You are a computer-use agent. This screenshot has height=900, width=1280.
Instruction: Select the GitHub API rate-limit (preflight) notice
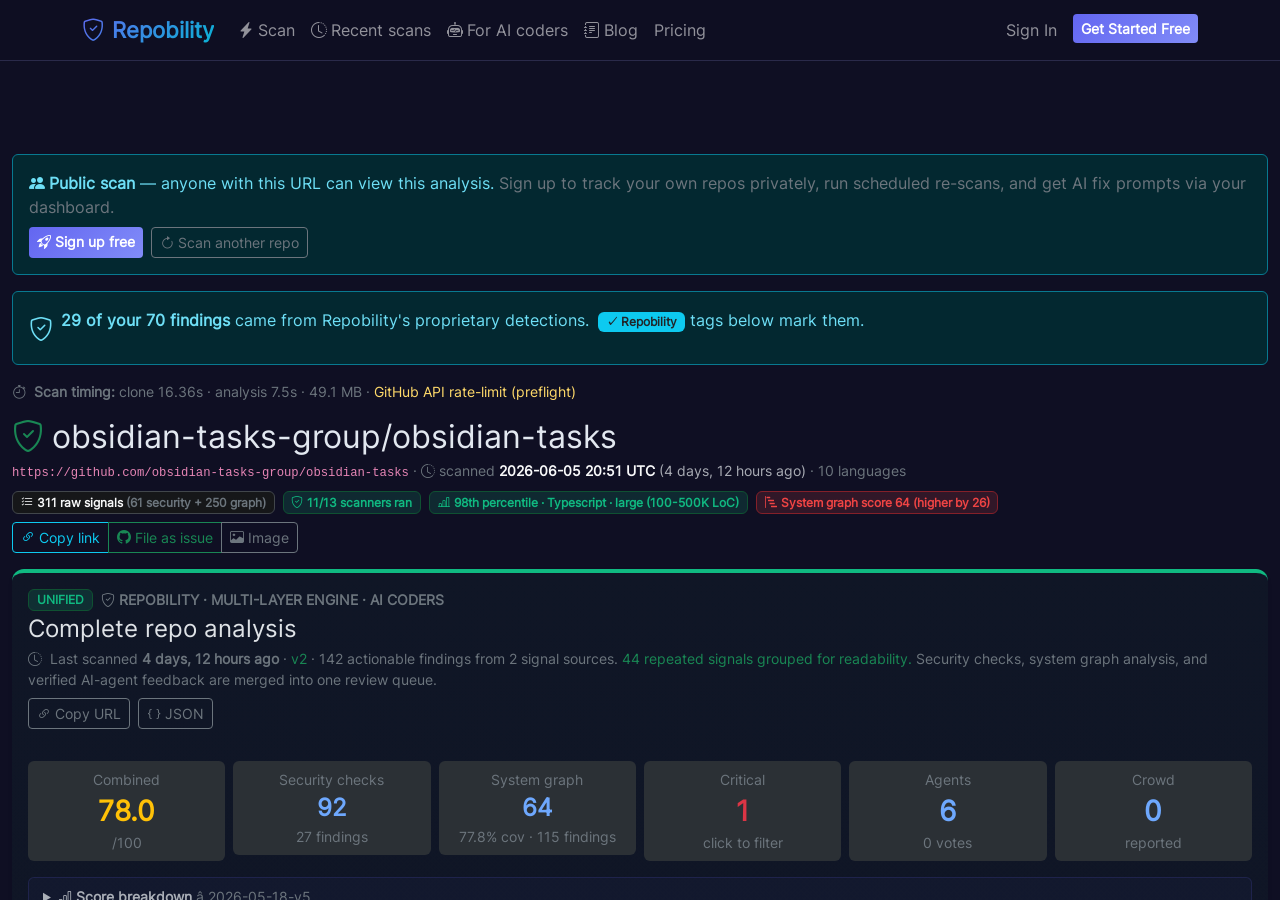[475, 392]
